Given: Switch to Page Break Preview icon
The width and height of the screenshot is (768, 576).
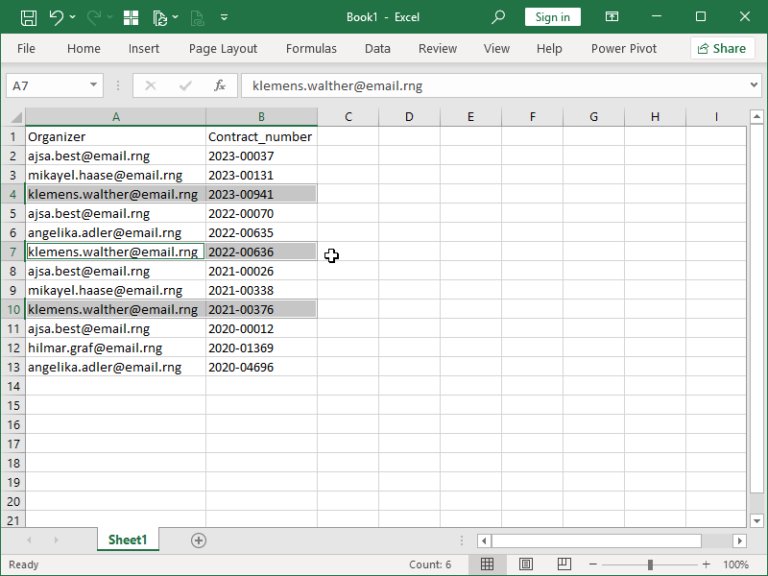Looking at the screenshot, I should click(564, 564).
